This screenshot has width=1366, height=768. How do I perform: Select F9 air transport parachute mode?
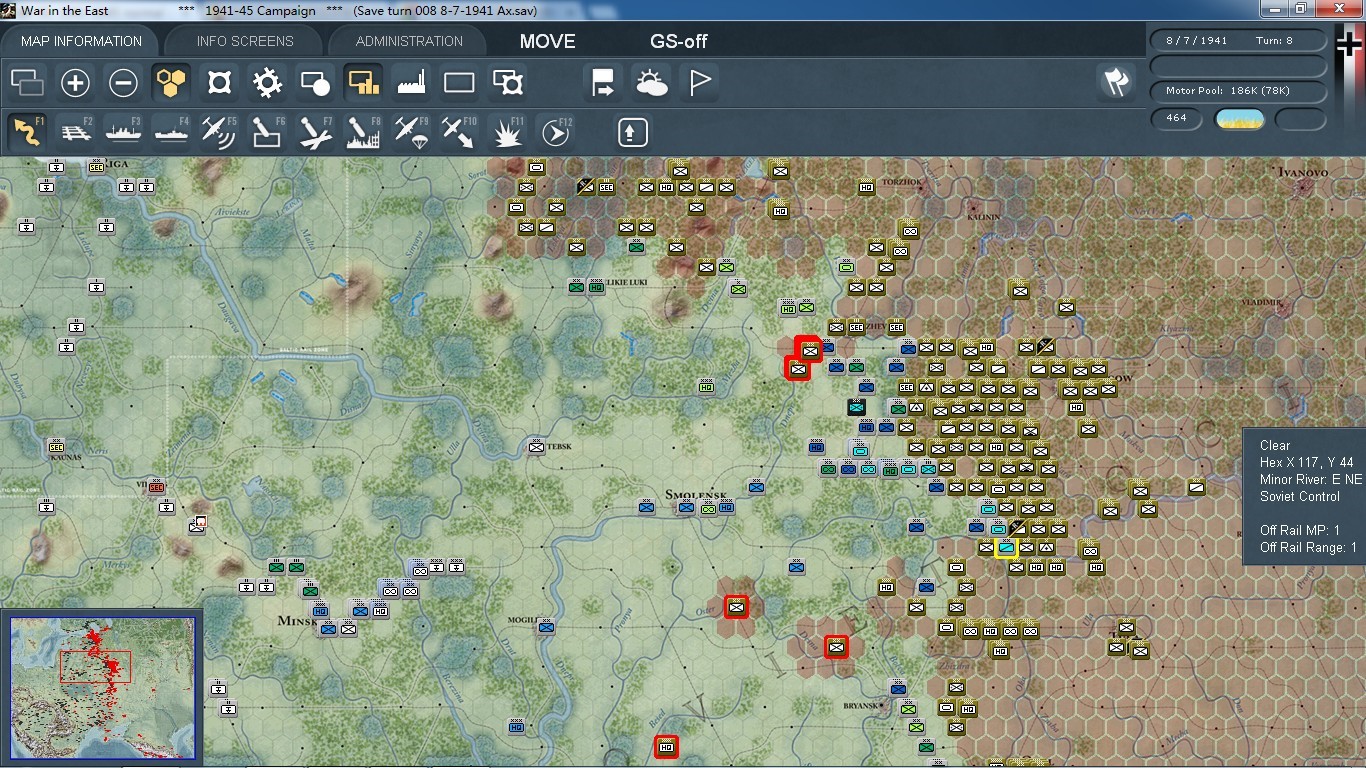[x=411, y=131]
